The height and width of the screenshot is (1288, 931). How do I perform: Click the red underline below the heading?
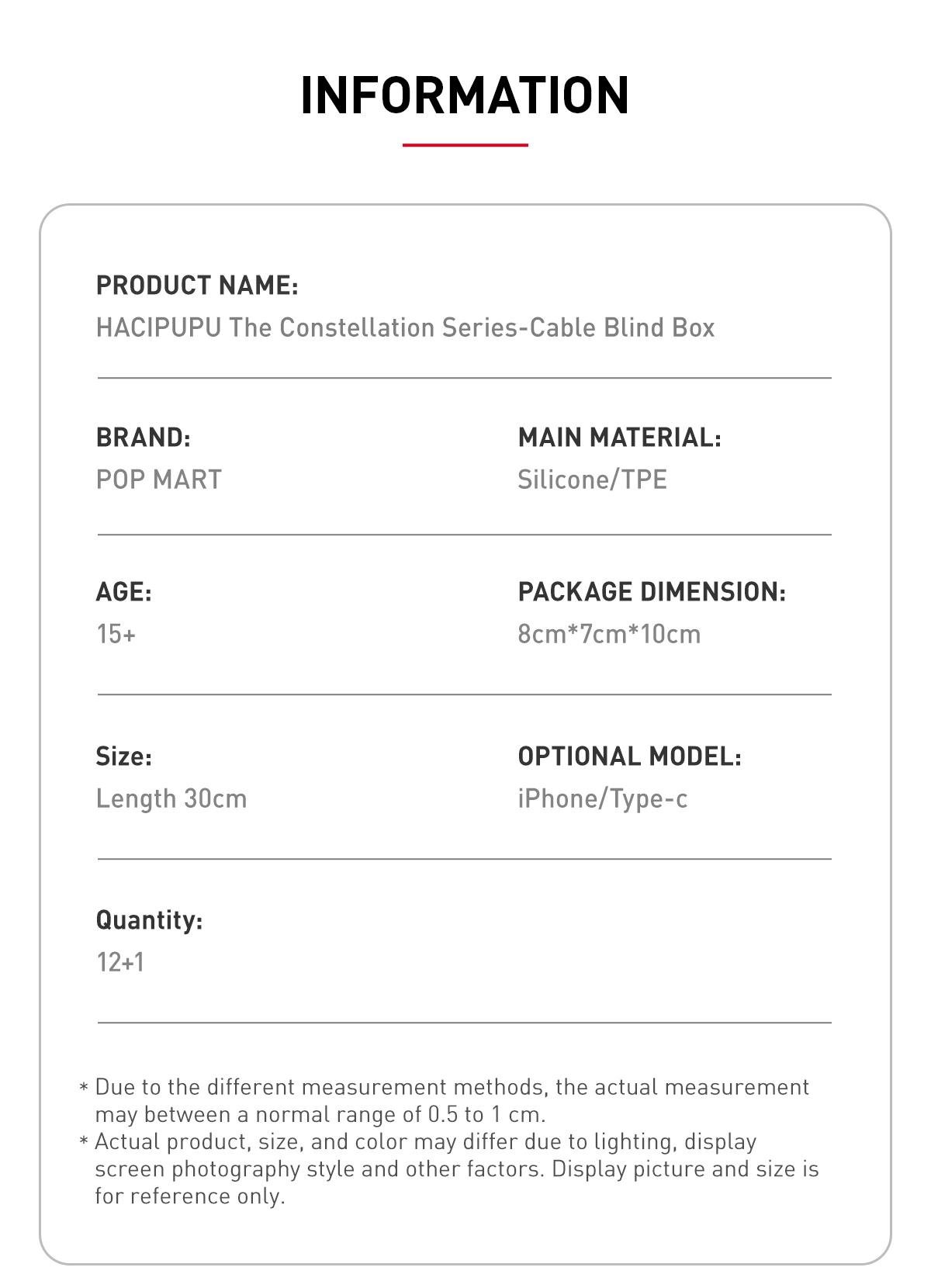tap(465, 144)
